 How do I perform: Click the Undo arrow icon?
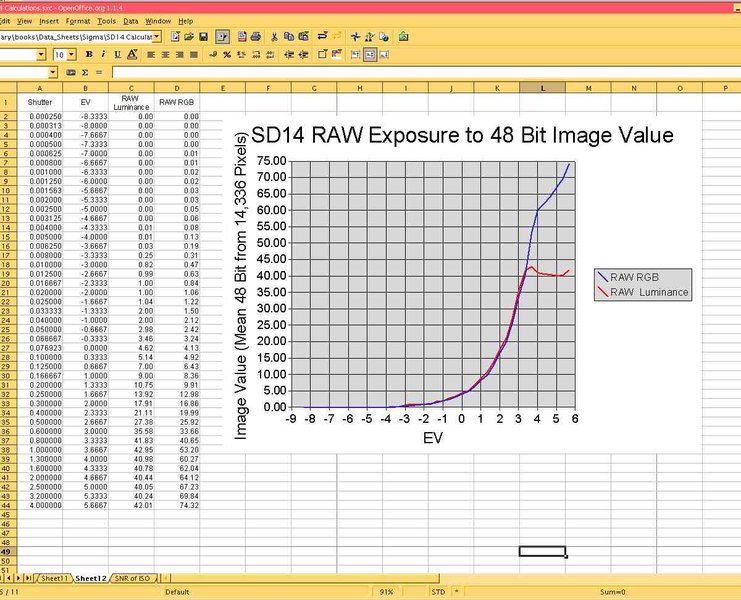tap(322, 36)
